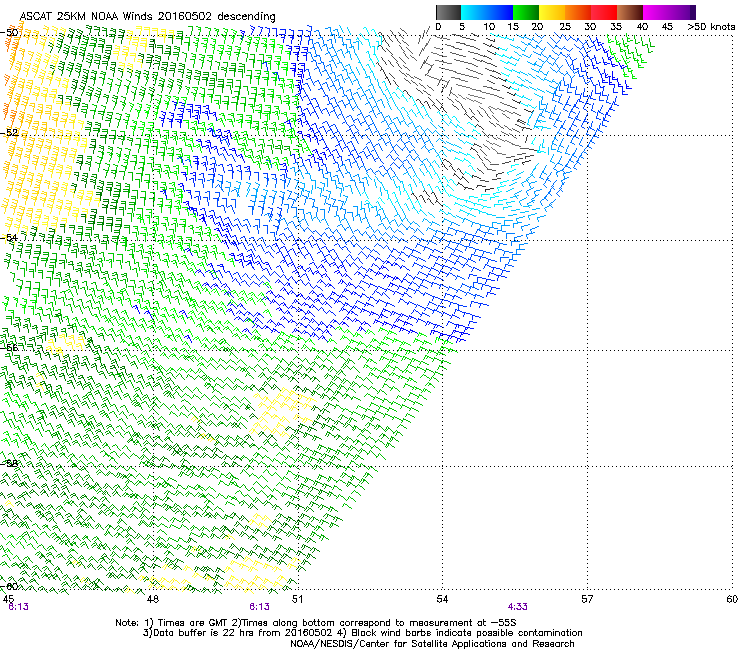Click the purple time stamp '4:33'
Viewport: 740px width, 650px height.
(x=518, y=607)
